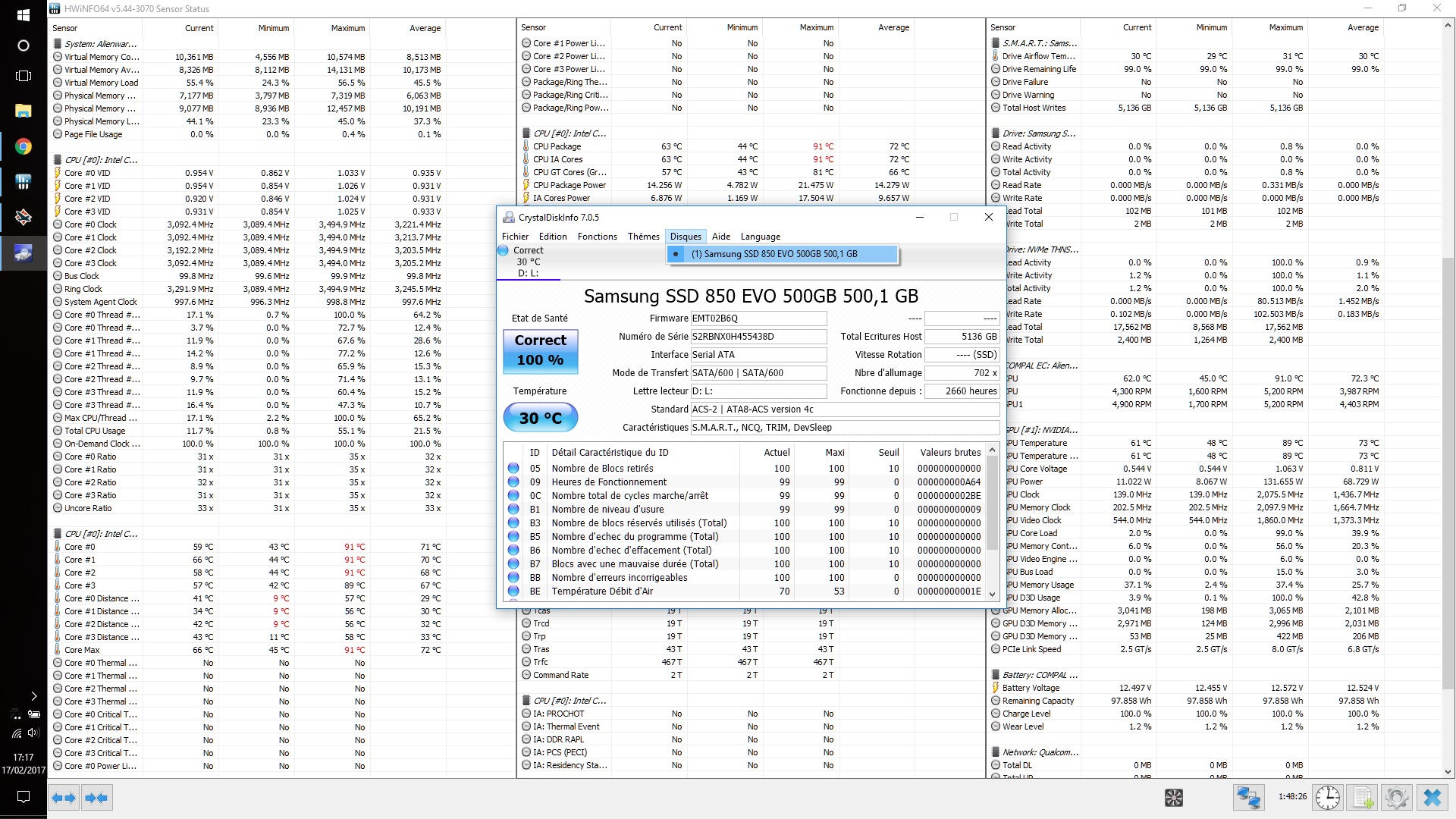Select the Total CPU Usage sensor row

click(248, 431)
